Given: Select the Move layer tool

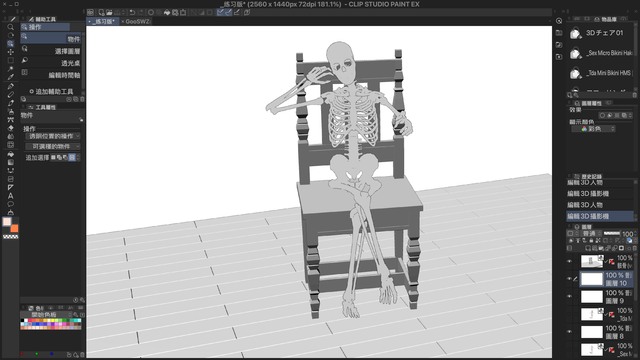Looking at the screenshot, I should point(11,52).
